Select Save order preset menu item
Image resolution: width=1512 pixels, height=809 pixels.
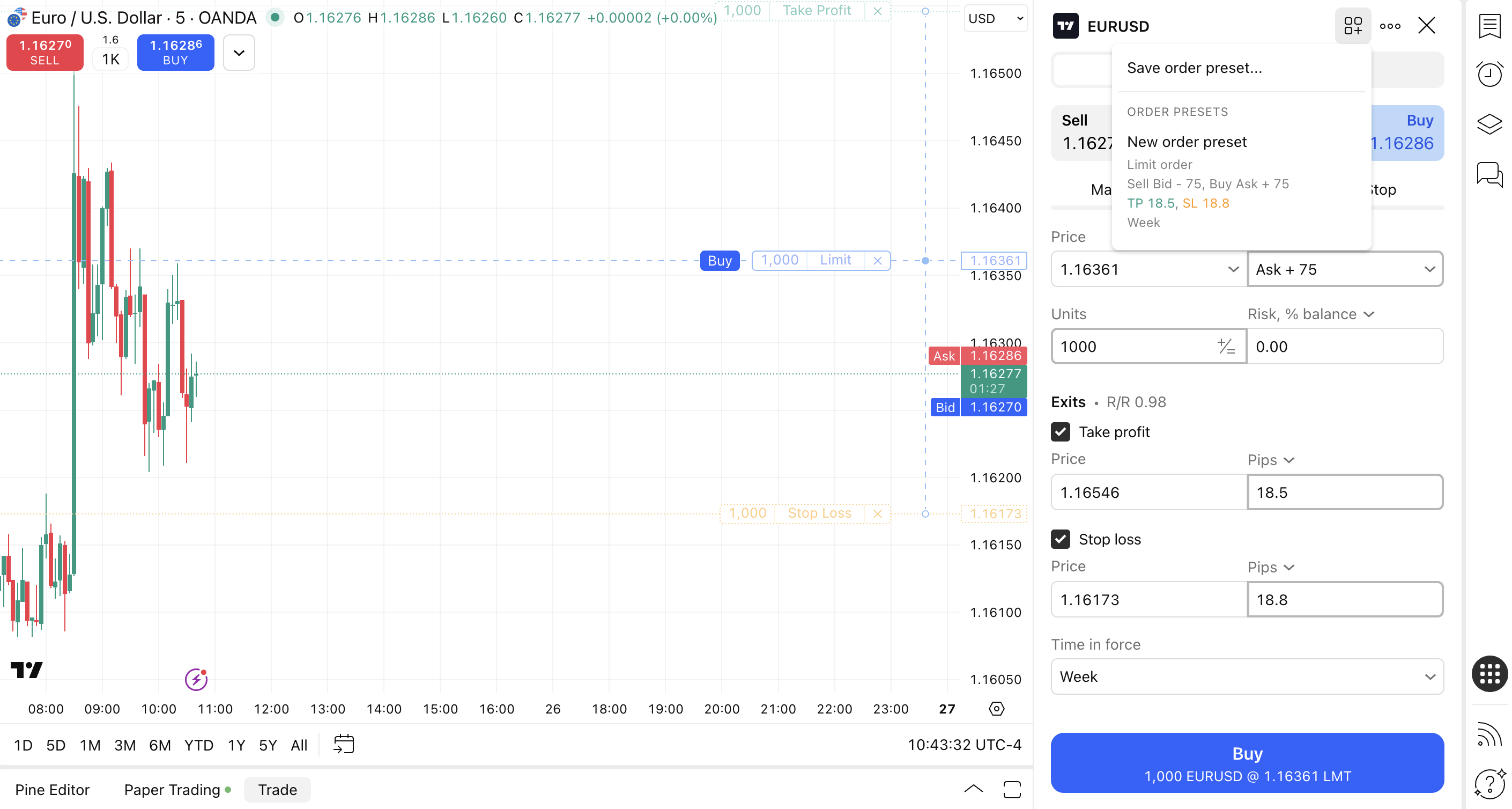pyautogui.click(x=1194, y=68)
